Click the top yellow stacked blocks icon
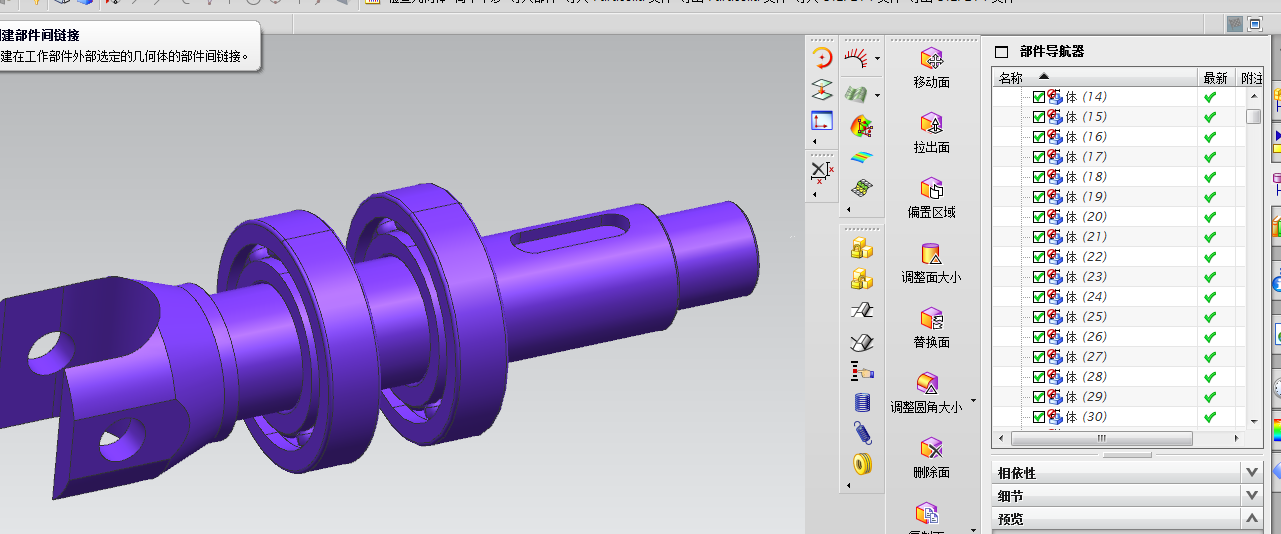 [x=861, y=248]
